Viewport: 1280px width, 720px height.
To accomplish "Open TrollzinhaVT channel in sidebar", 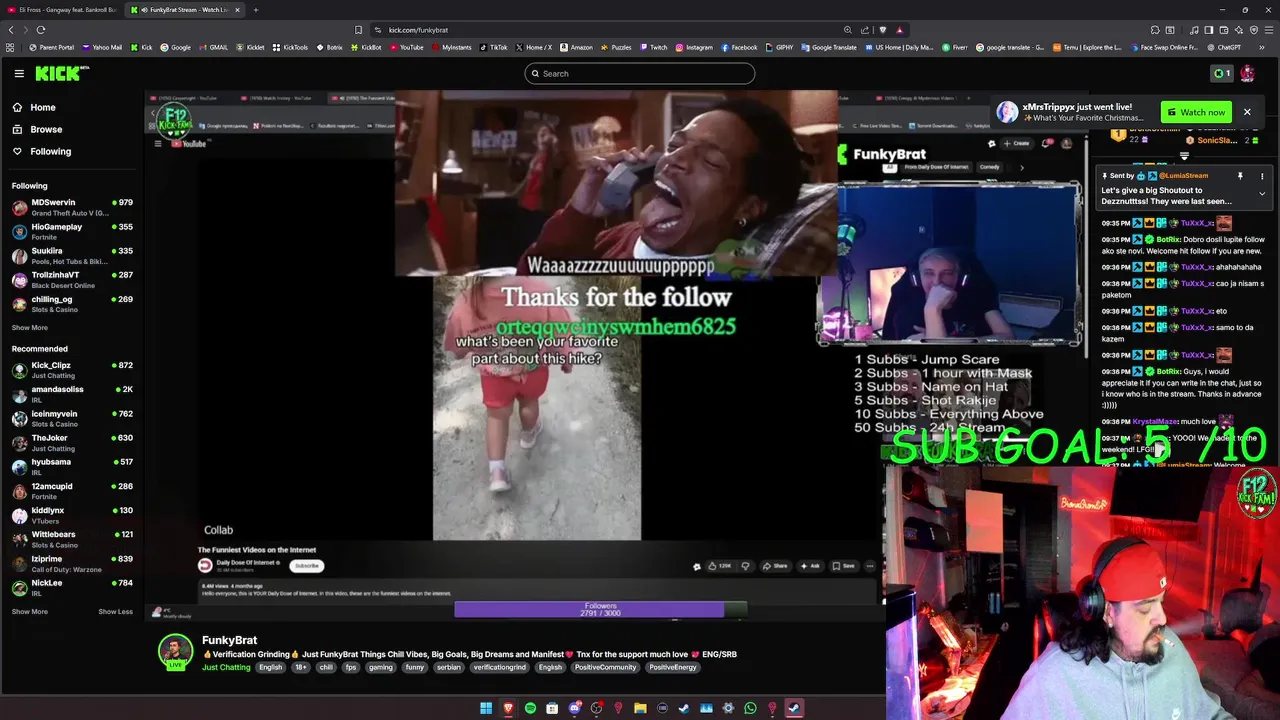I will pos(71,279).
